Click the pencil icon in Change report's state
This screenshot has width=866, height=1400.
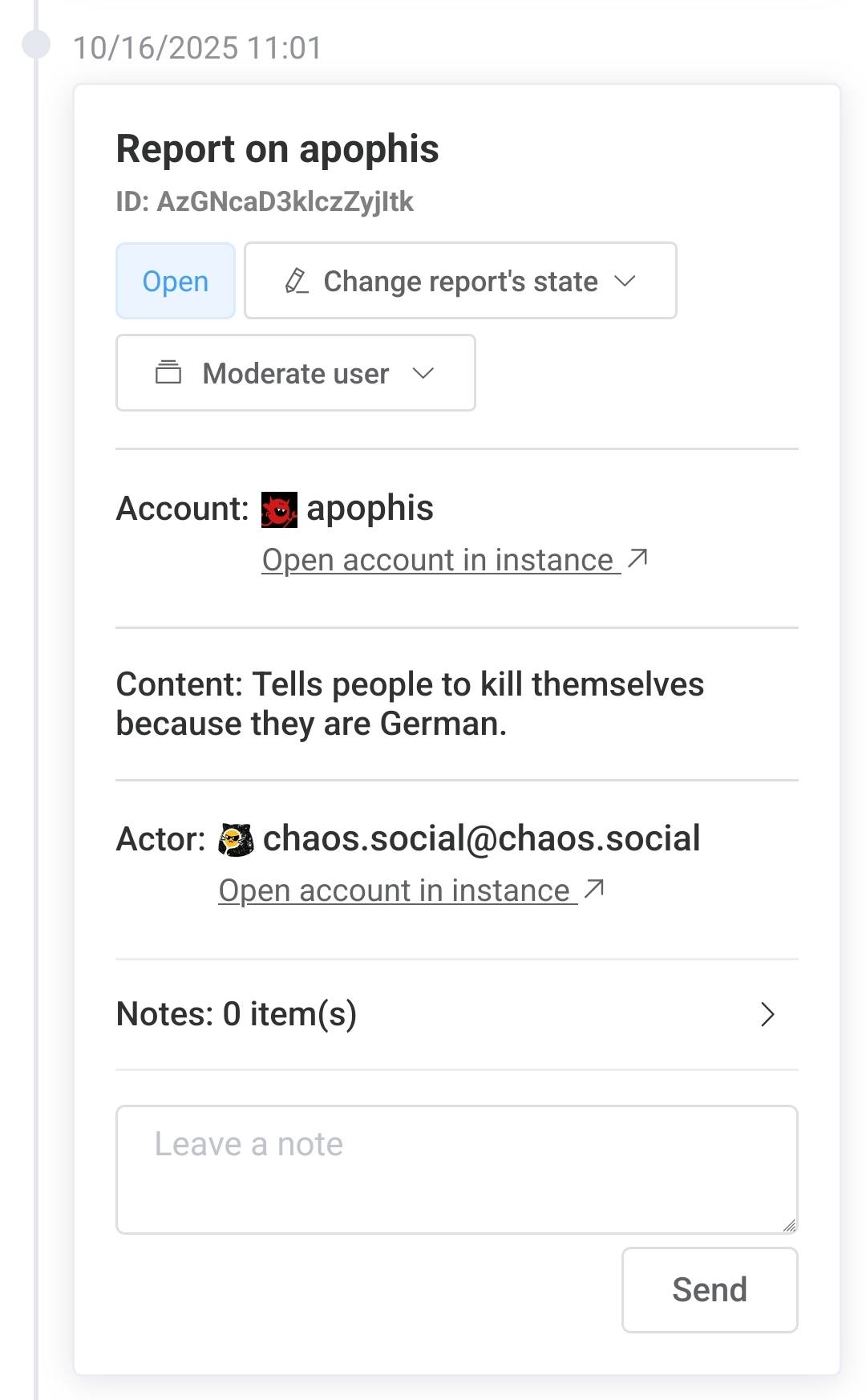pos(297,282)
